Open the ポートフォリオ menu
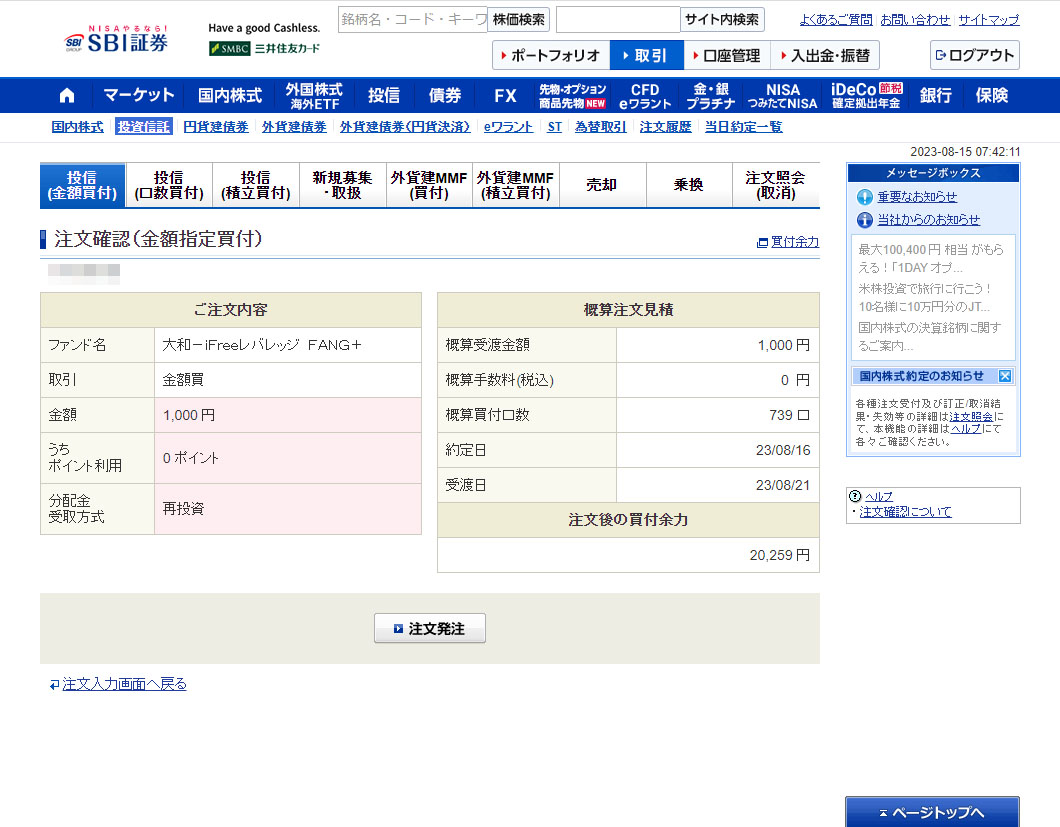1060x827 pixels. click(x=550, y=56)
